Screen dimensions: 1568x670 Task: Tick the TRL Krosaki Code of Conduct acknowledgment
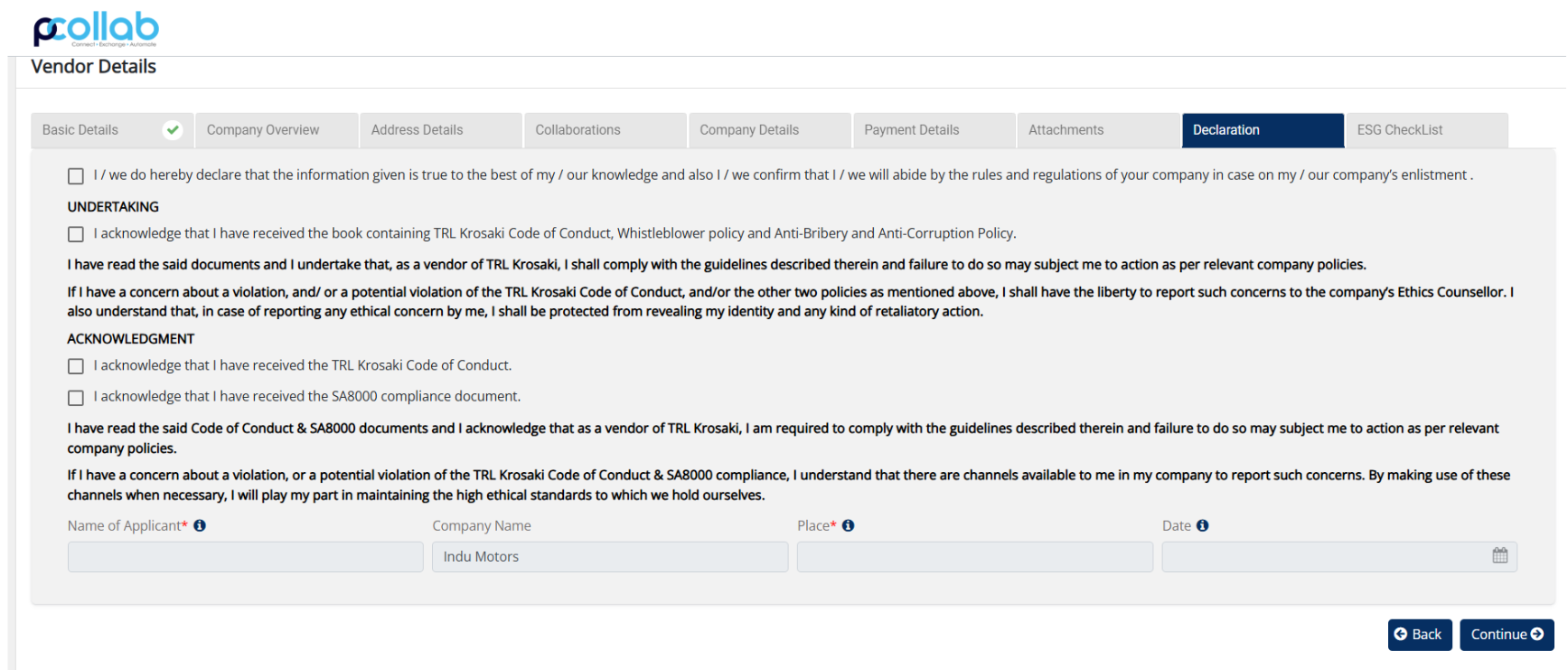point(76,366)
